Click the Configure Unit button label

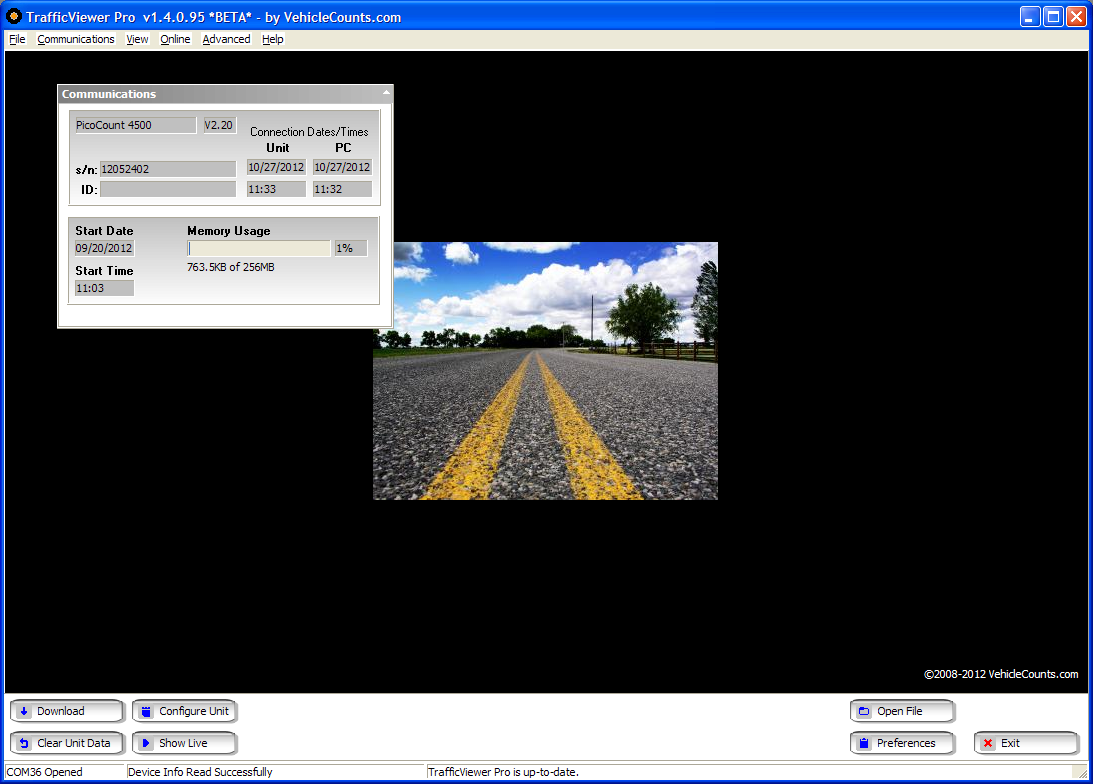point(194,712)
